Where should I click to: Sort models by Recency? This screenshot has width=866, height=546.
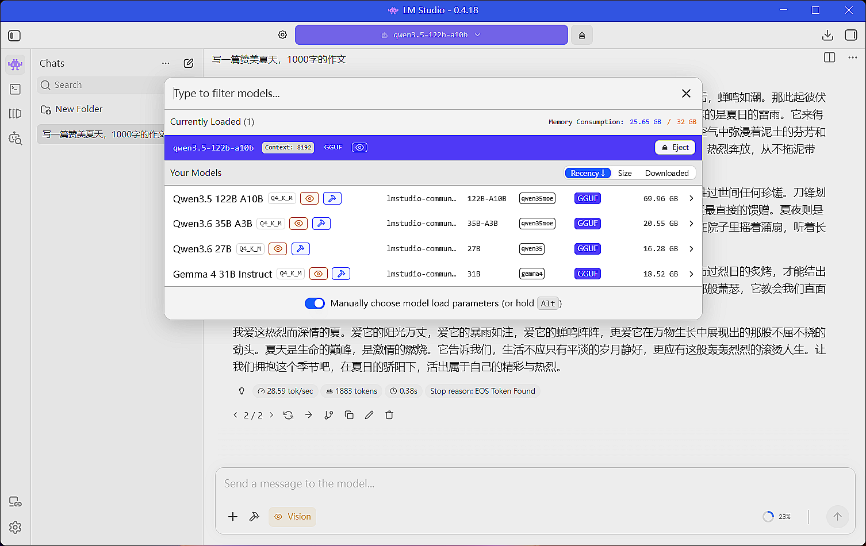tap(588, 173)
